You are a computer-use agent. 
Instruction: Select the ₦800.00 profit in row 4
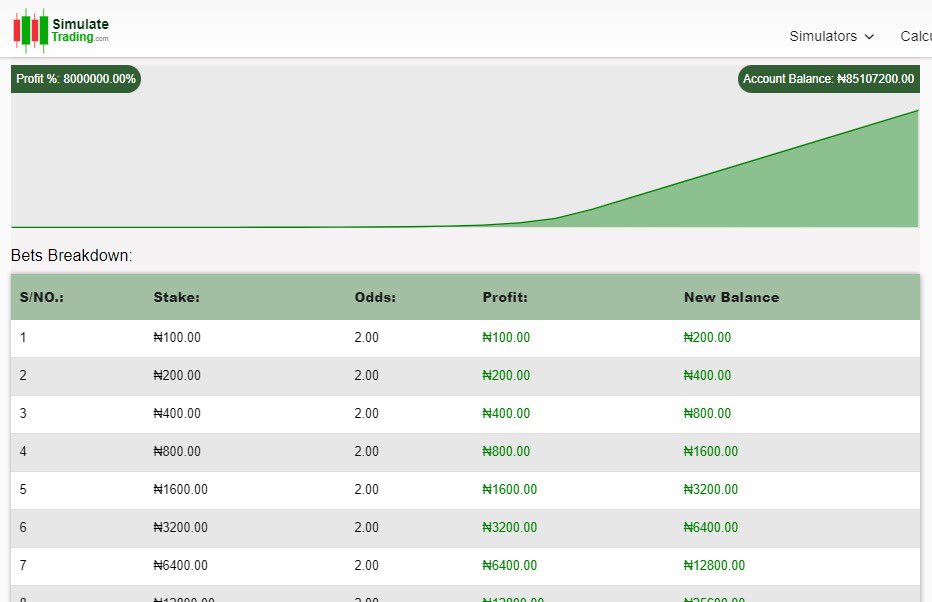coord(506,452)
